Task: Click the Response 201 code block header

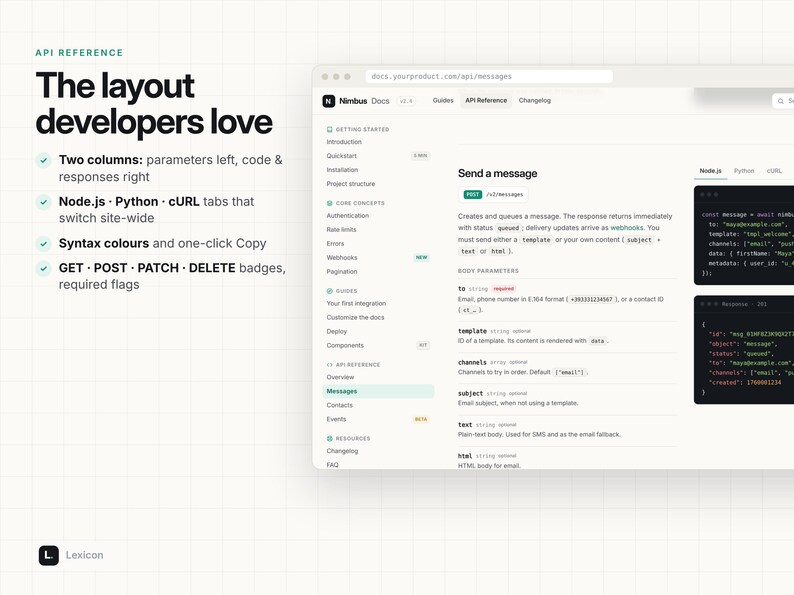Action: pyautogui.click(x=744, y=304)
